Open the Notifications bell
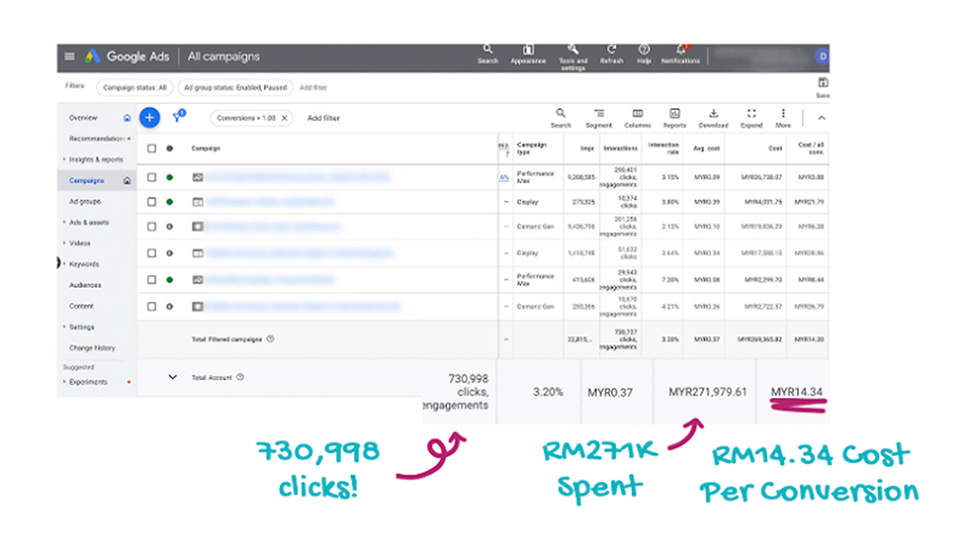The height and width of the screenshot is (546, 963). [680, 51]
